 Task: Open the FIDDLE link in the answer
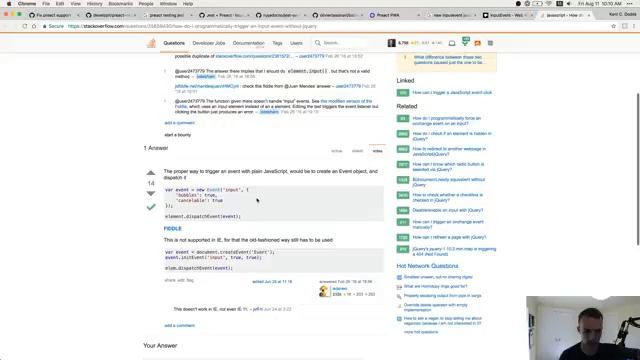pyautogui.click(x=173, y=229)
